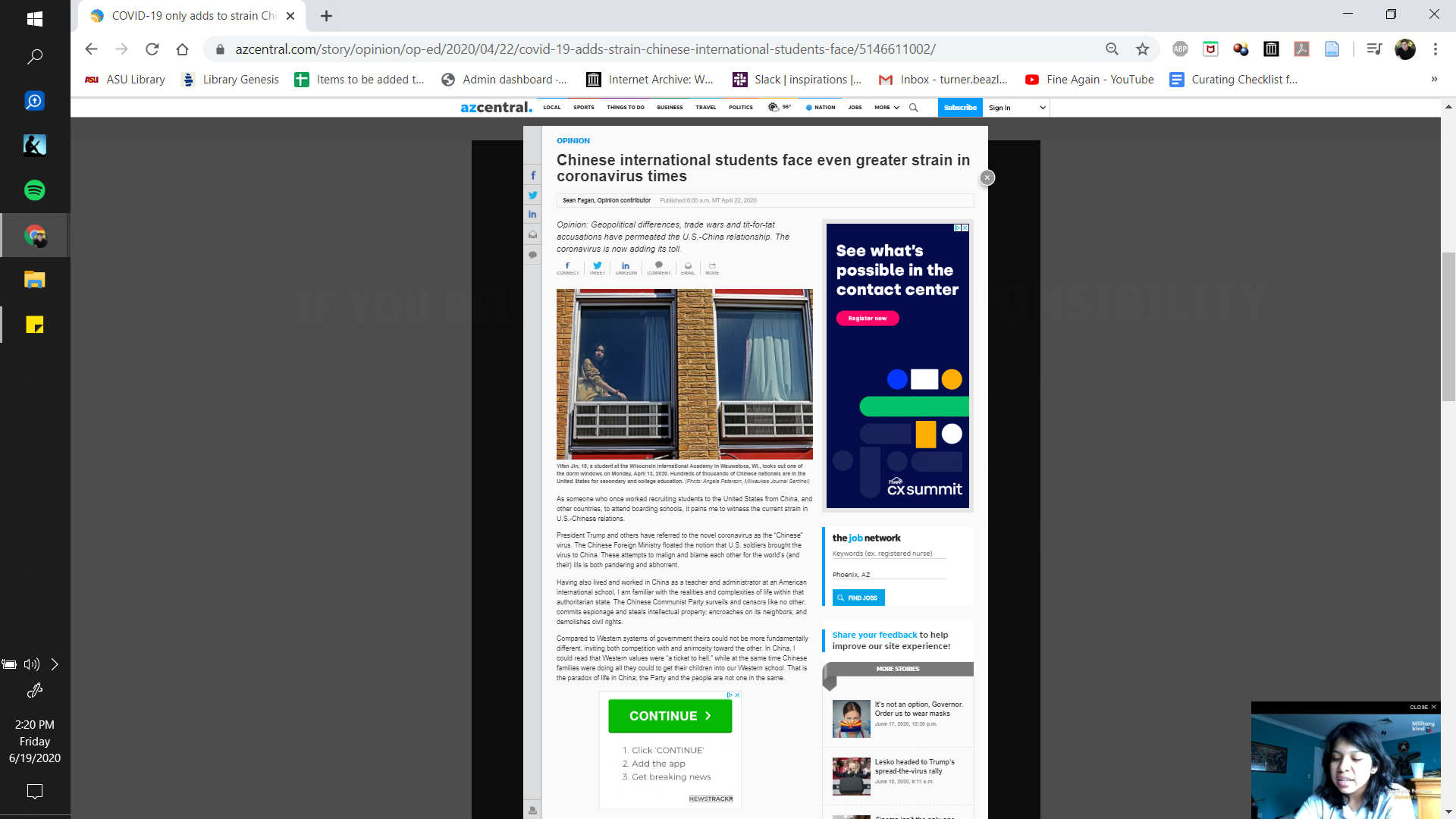Email the article using Email icon

[688, 268]
